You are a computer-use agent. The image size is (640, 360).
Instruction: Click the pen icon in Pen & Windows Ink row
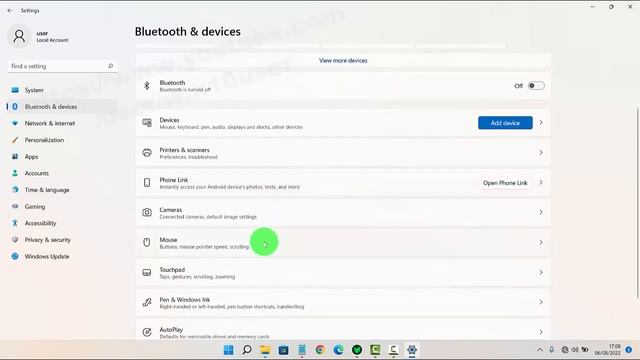point(147,302)
